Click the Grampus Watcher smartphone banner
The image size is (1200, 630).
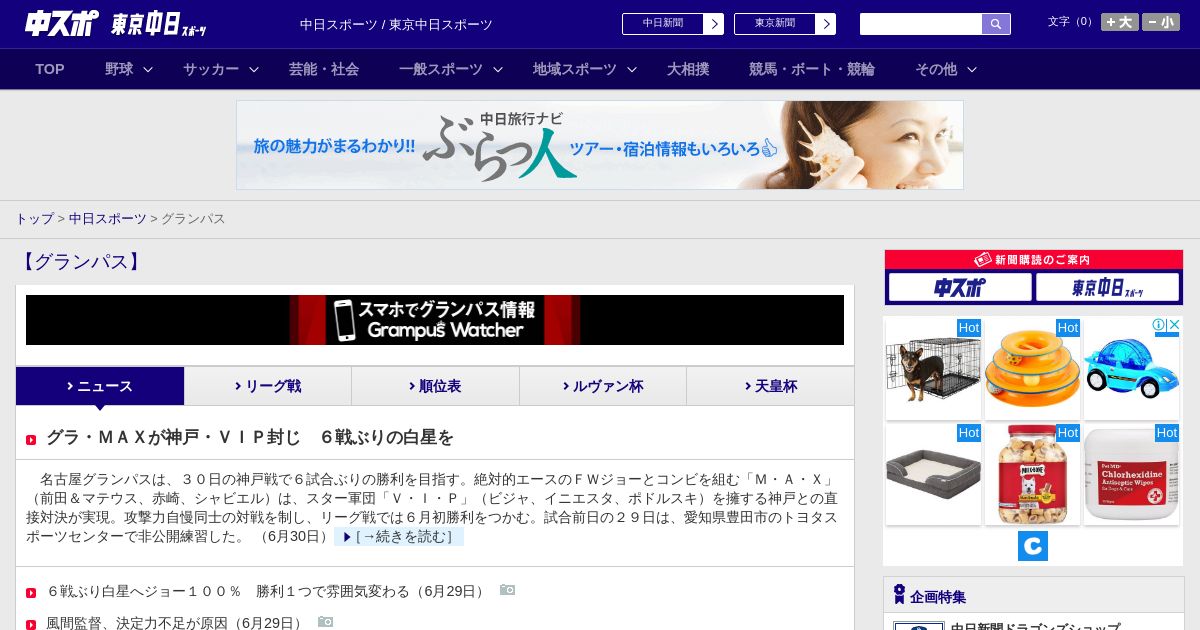click(435, 320)
